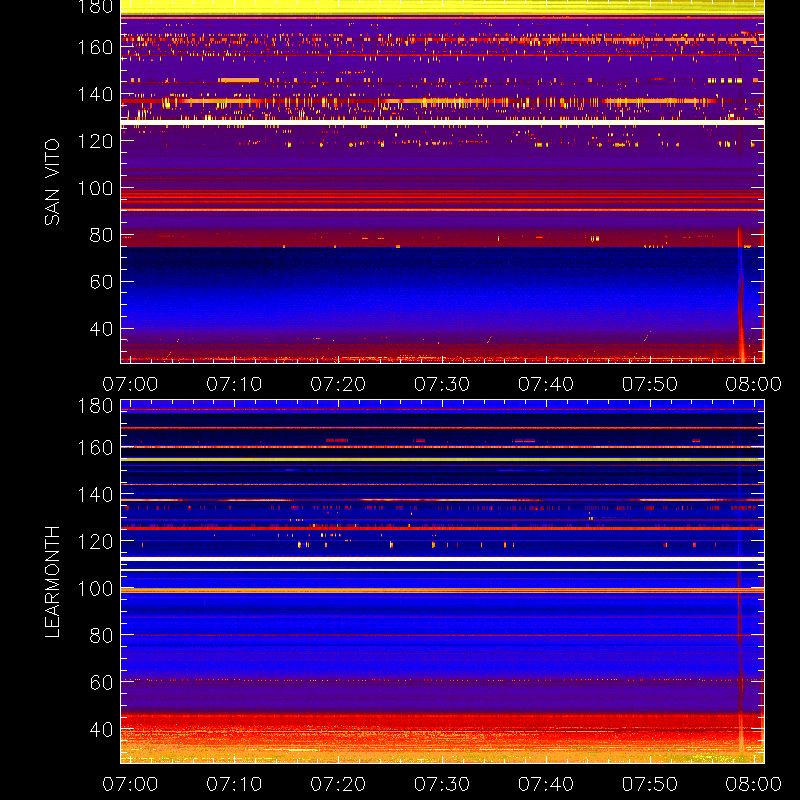Image resolution: width=800 pixels, height=800 pixels.
Task: Select 100 on the San Vito frequency axis
Action: (x=95, y=188)
